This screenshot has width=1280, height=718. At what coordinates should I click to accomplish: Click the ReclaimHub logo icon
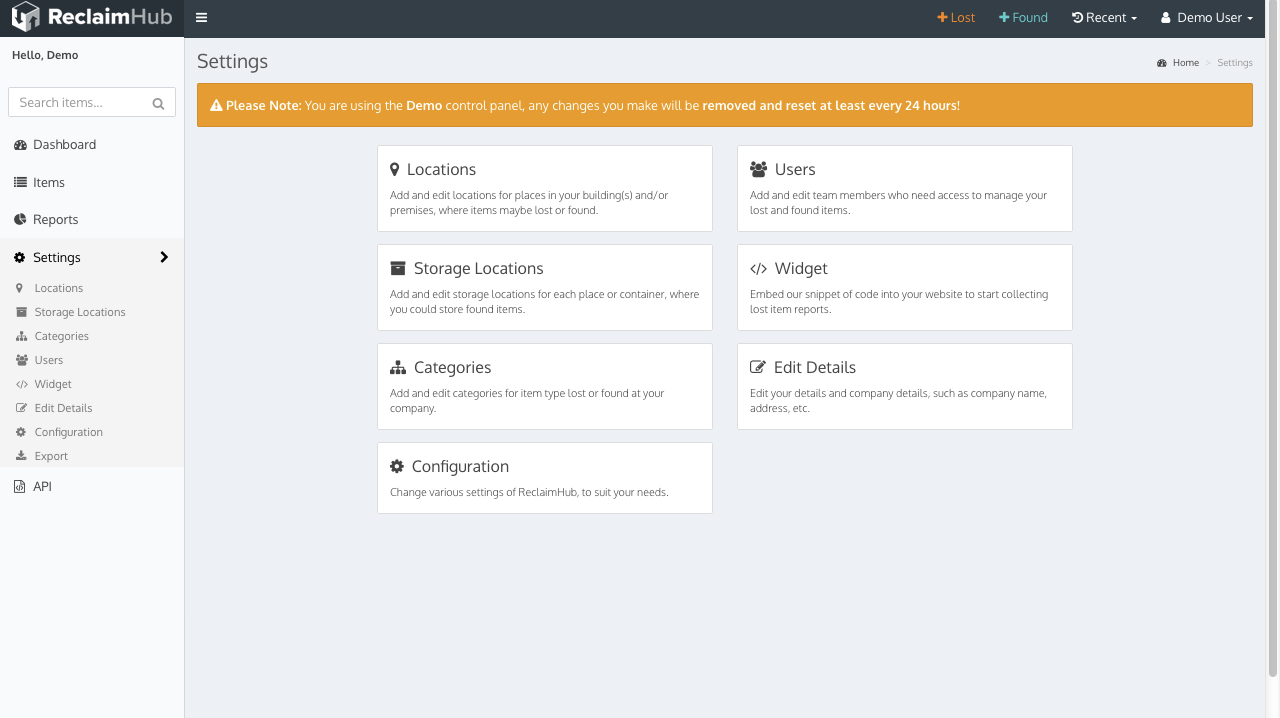coord(25,17)
